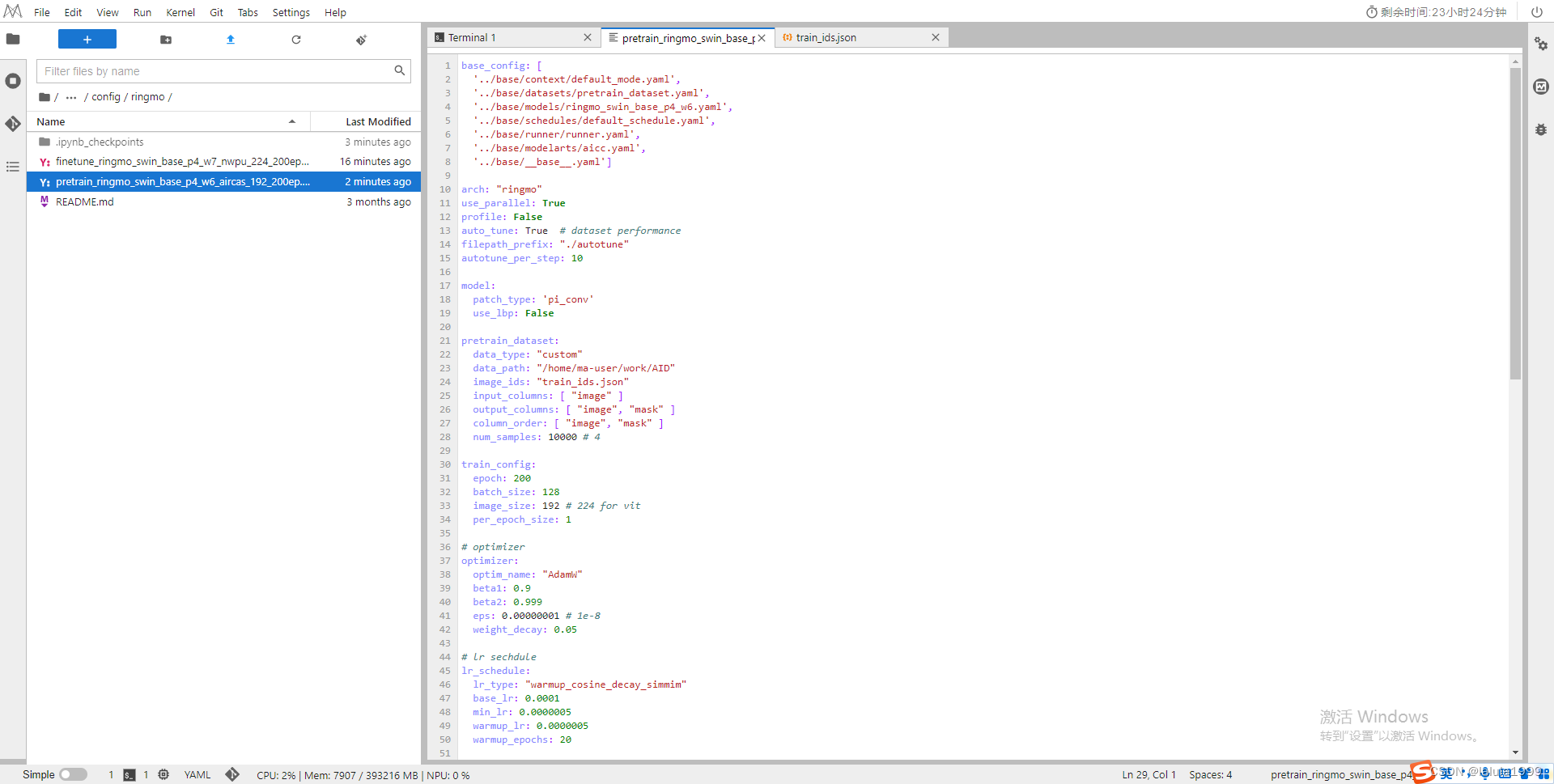Change the YAML editor syntax mode

coord(197,774)
